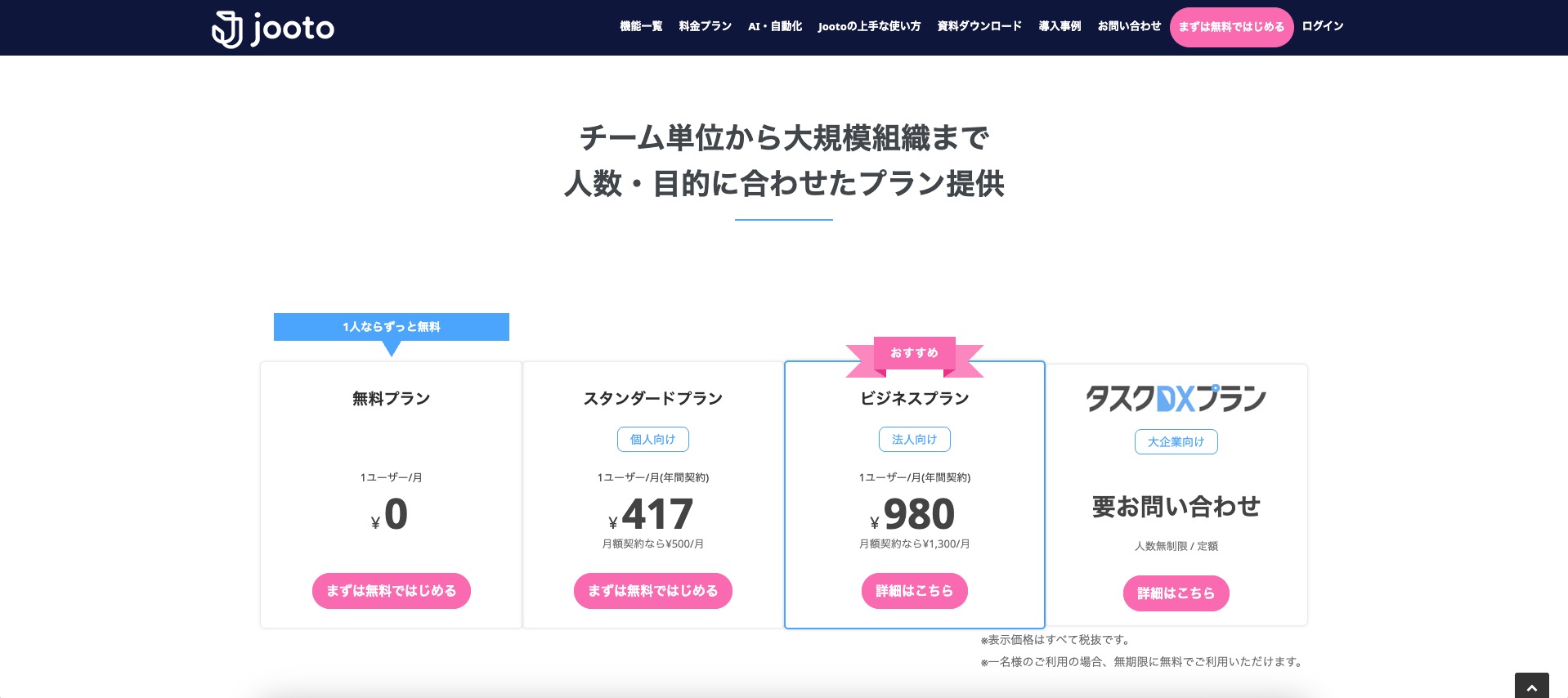This screenshot has width=1568, height=698.
Task: Click the 法人向け tag on the business plan
Action: (915, 440)
